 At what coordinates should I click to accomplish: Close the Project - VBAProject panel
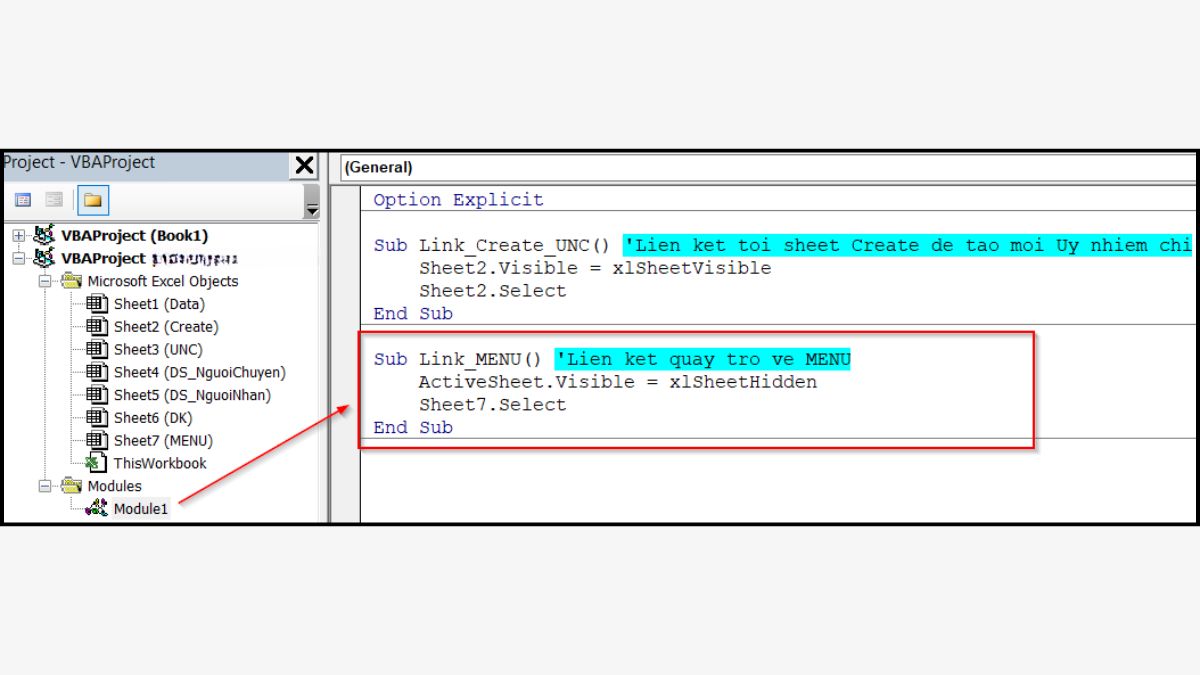tap(304, 165)
